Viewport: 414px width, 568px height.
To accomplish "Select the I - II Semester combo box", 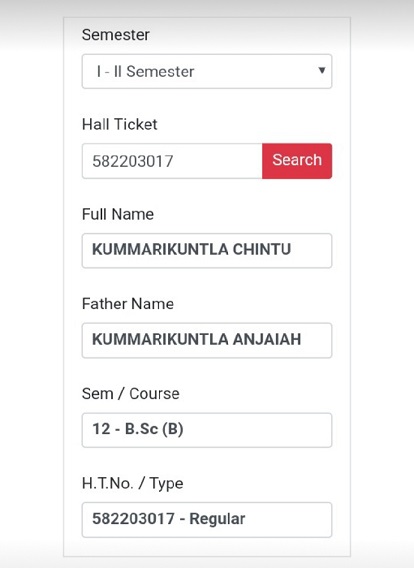I will coord(207,71).
